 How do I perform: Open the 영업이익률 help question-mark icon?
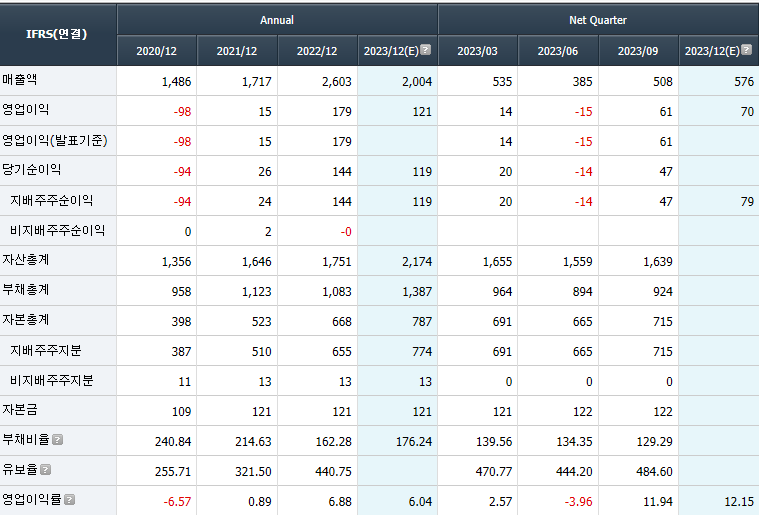click(69, 499)
